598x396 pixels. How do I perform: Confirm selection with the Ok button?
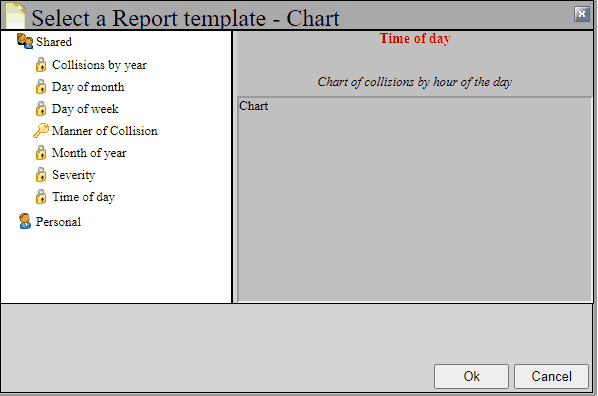click(471, 376)
